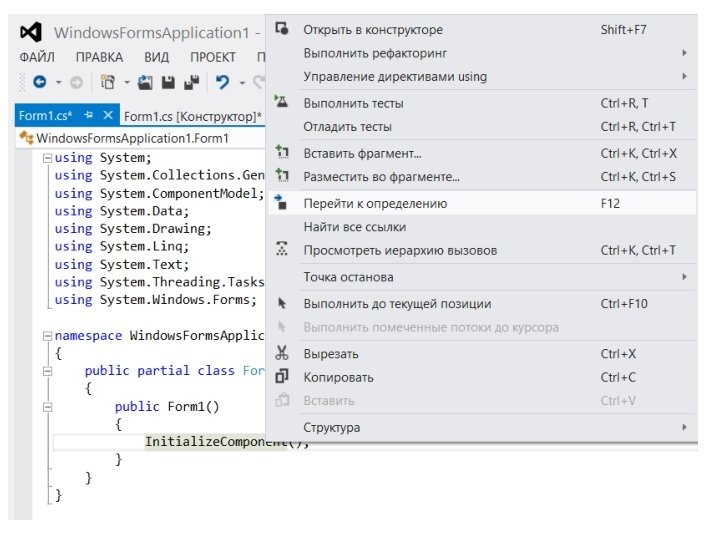720x540 pixels.
Task: Expand the Точка останова submenu
Action: (x=684, y=277)
